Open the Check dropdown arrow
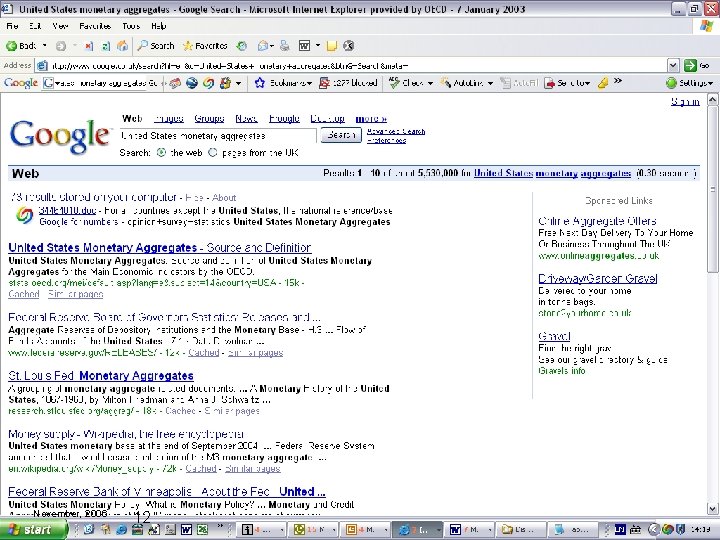 [430, 83]
